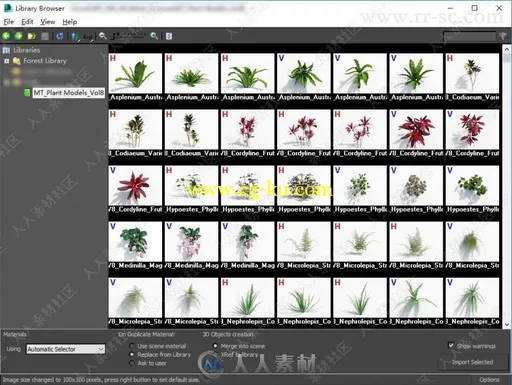Click the Options button

(489, 380)
